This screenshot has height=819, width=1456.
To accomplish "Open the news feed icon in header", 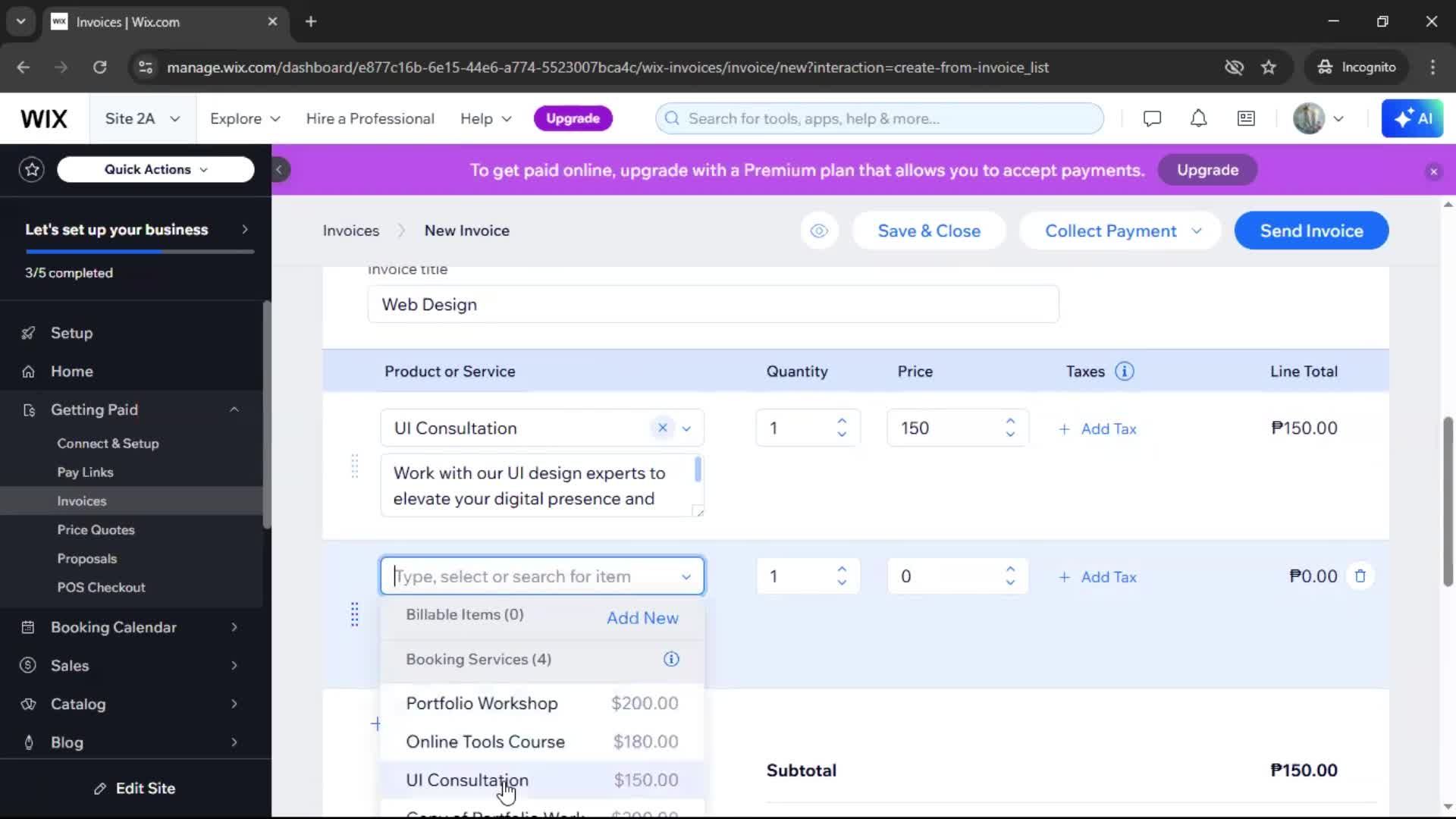I will coord(1246,118).
